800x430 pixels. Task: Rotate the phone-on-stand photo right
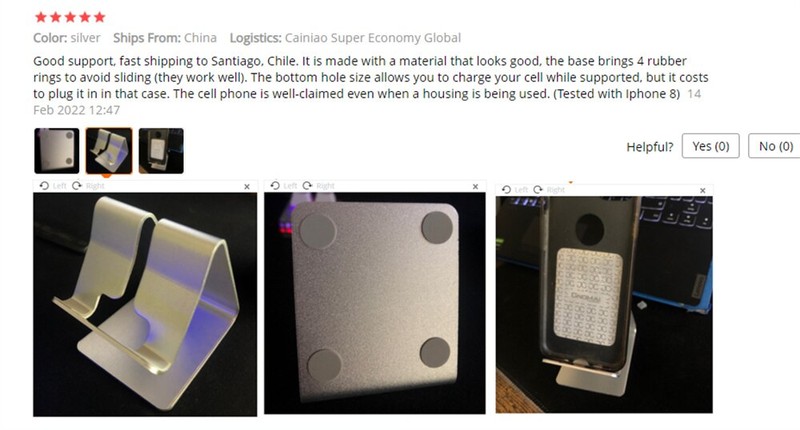click(x=549, y=190)
